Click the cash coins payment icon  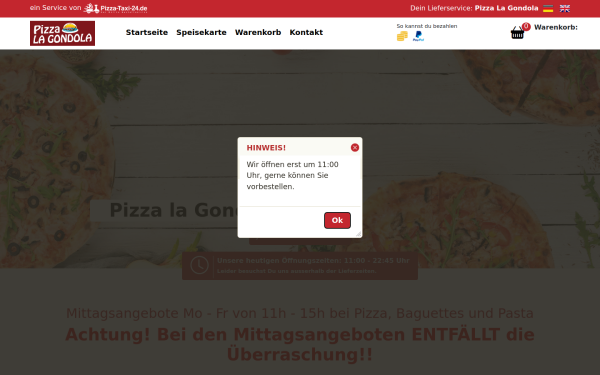point(402,36)
